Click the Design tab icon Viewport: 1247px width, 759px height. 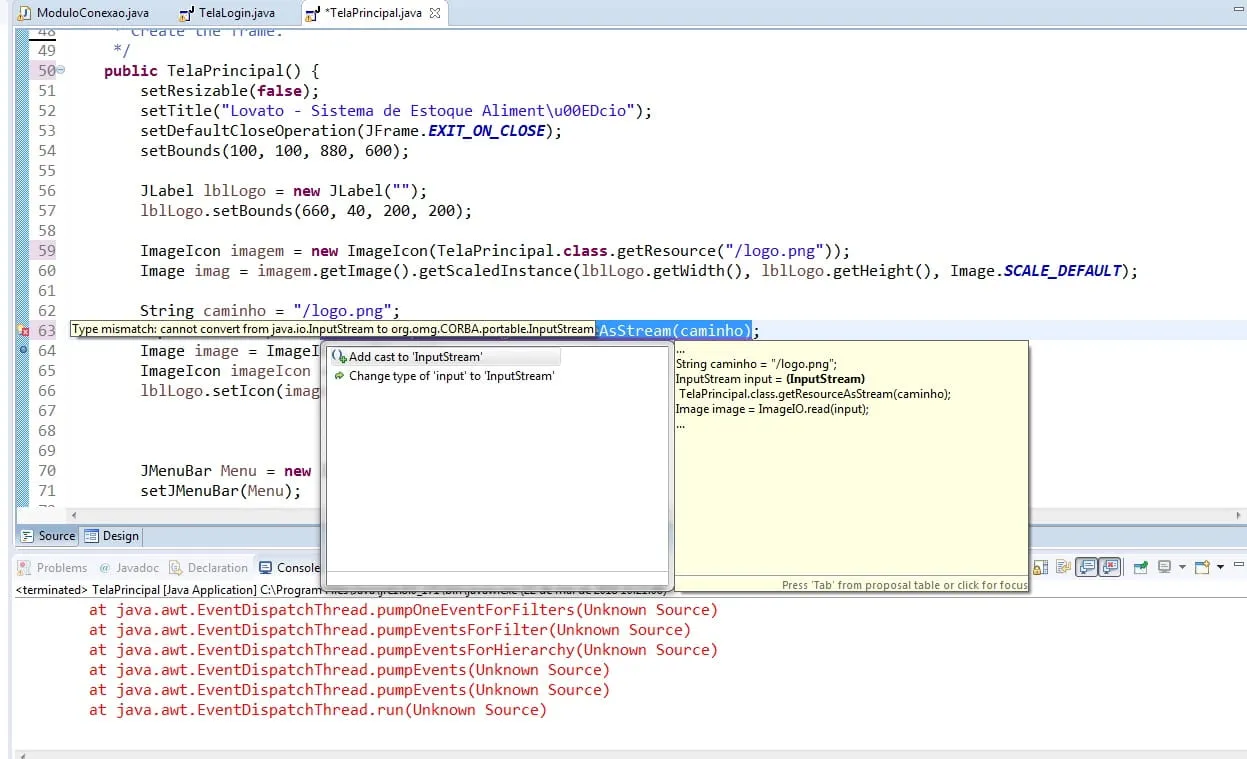[x=91, y=536]
